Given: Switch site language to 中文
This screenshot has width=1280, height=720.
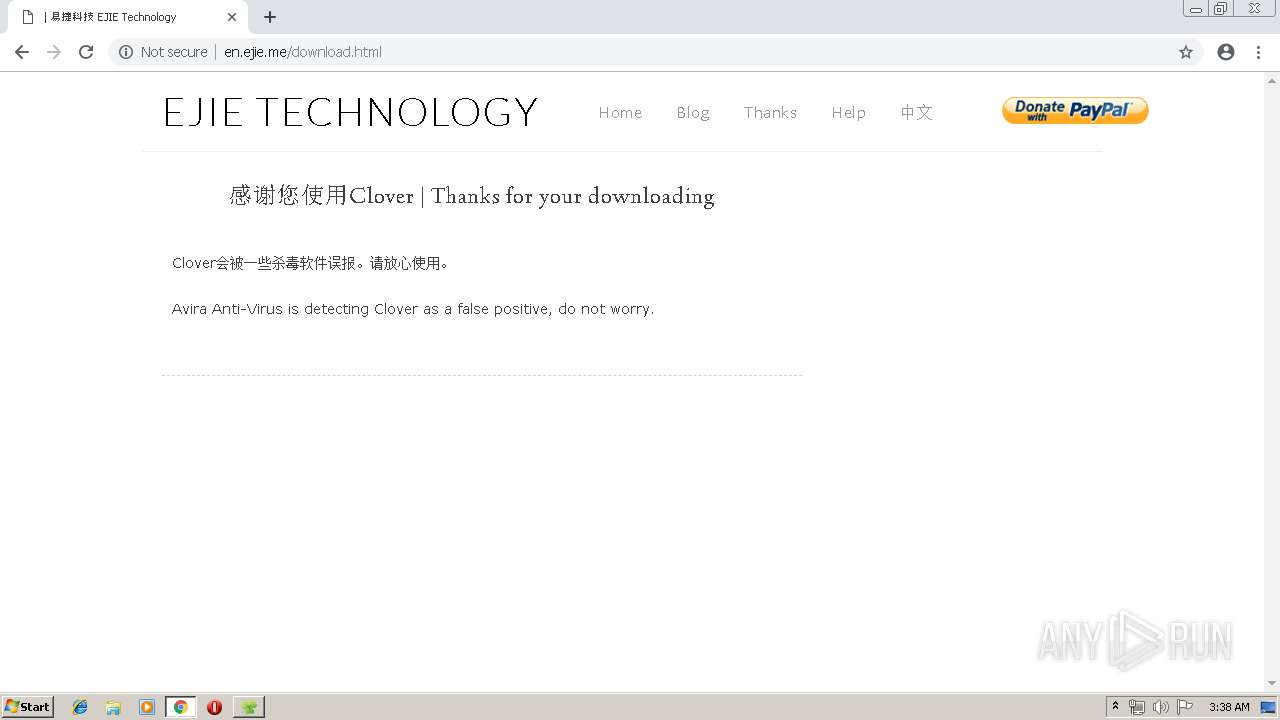Looking at the screenshot, I should [x=916, y=112].
